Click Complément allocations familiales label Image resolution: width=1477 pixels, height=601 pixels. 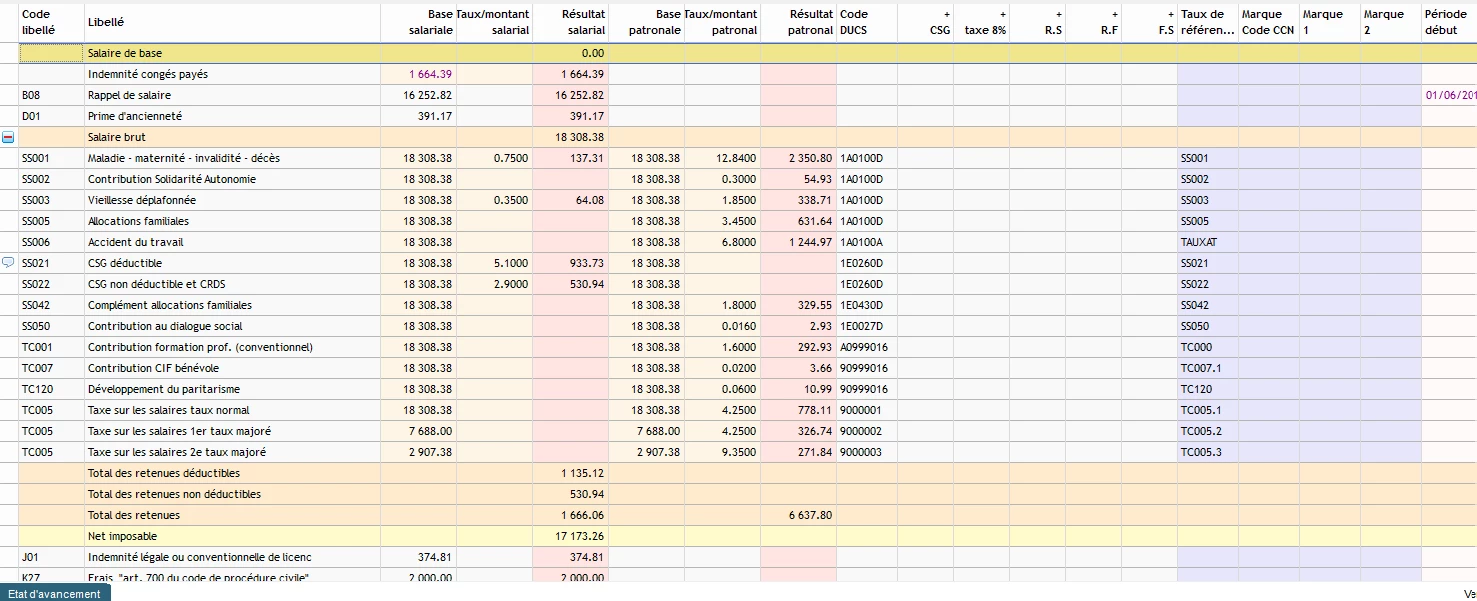pyautogui.click(x=170, y=305)
